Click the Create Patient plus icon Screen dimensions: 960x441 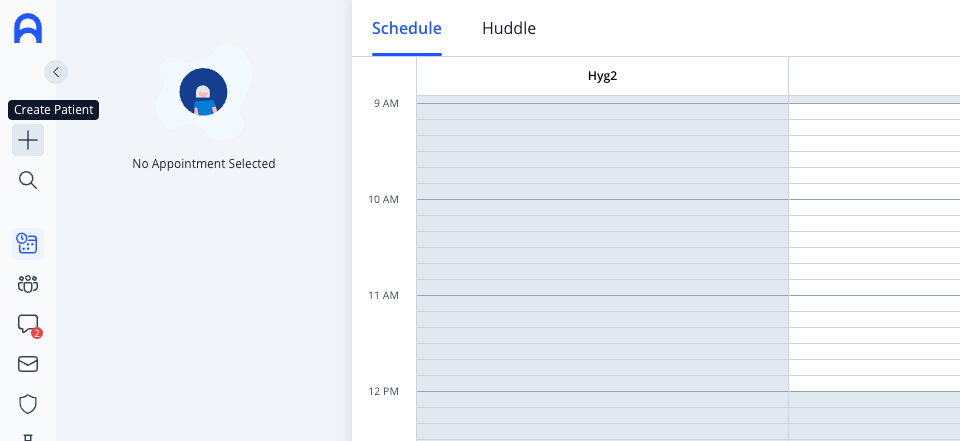point(28,140)
